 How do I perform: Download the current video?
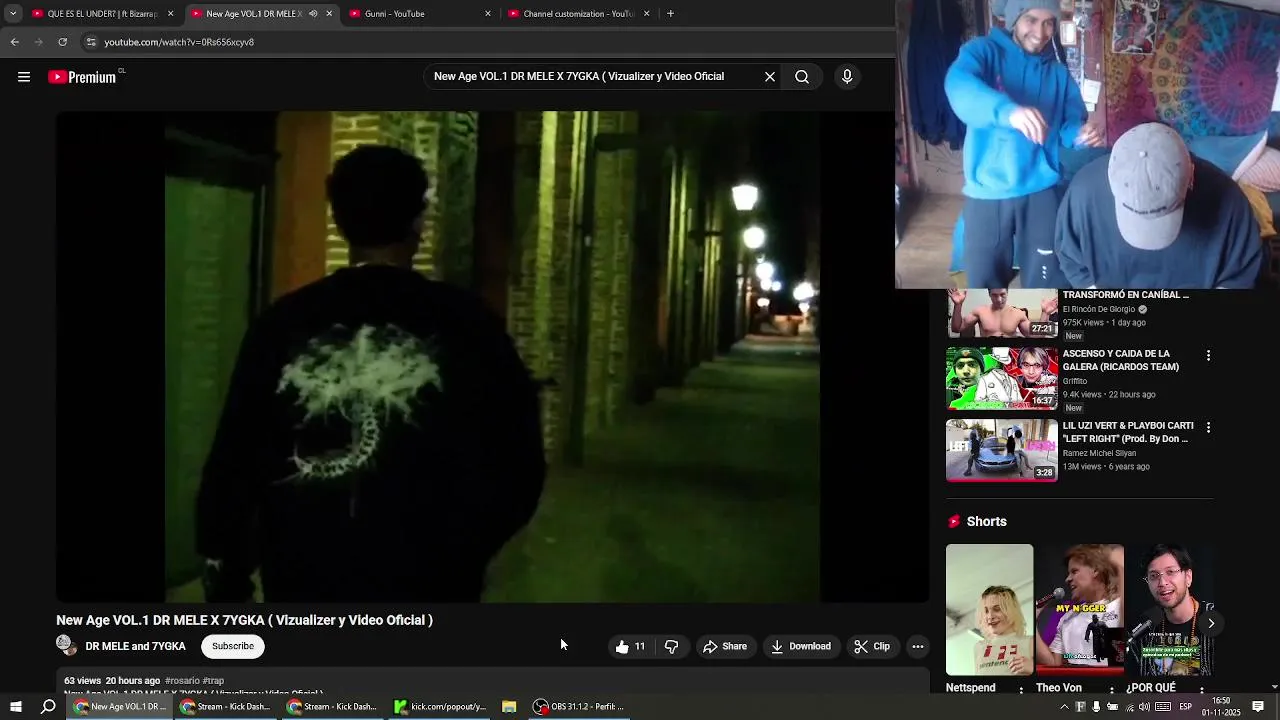(x=801, y=647)
